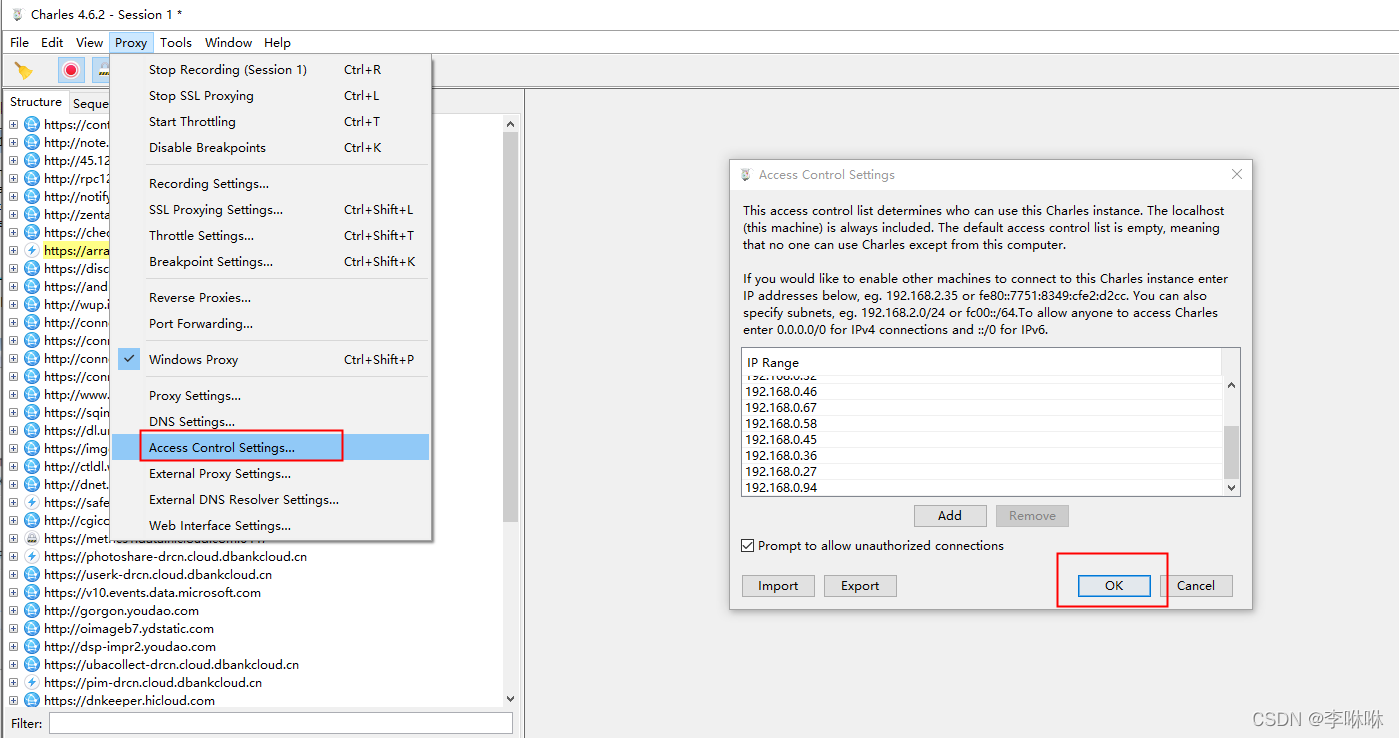Click globe icon beside userk-drcn.cloud.dbankcloud.cn
This screenshot has height=738, width=1399.
click(x=31, y=575)
